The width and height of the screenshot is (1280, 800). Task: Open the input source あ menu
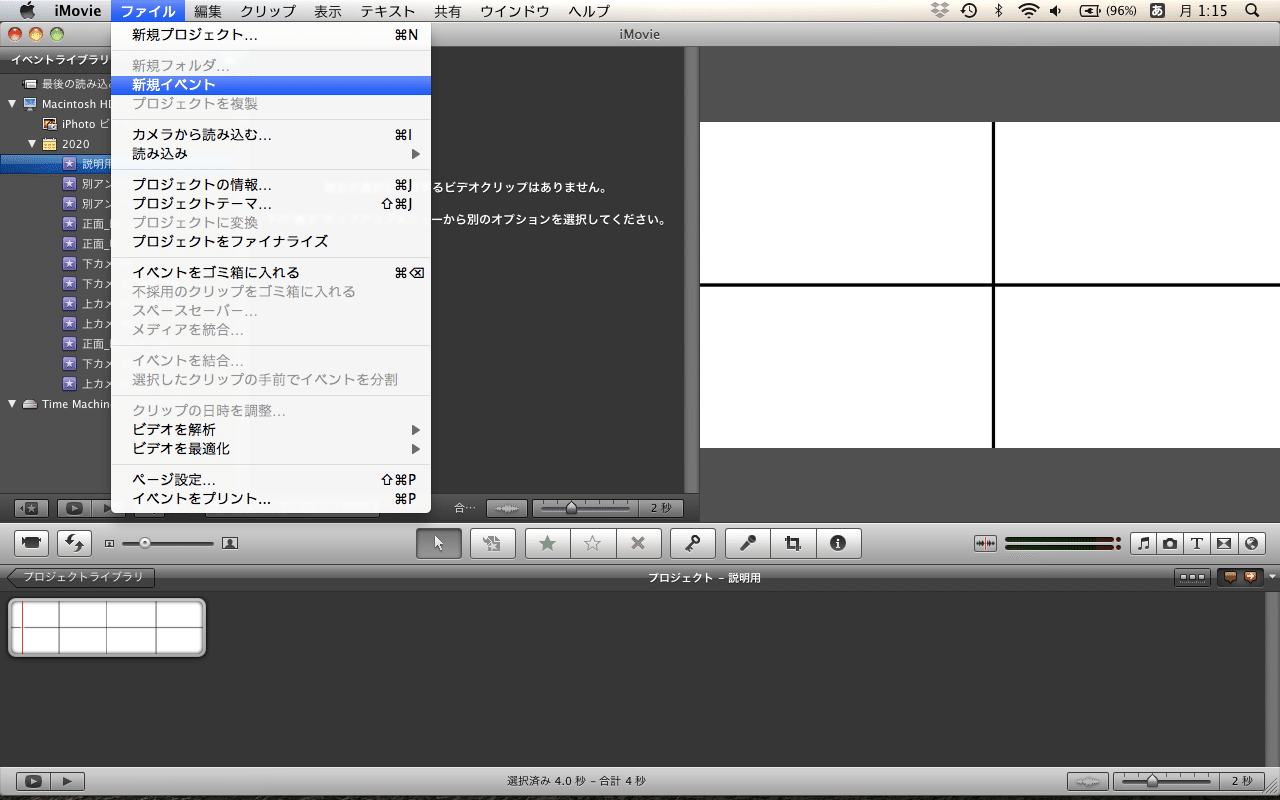tap(1157, 11)
